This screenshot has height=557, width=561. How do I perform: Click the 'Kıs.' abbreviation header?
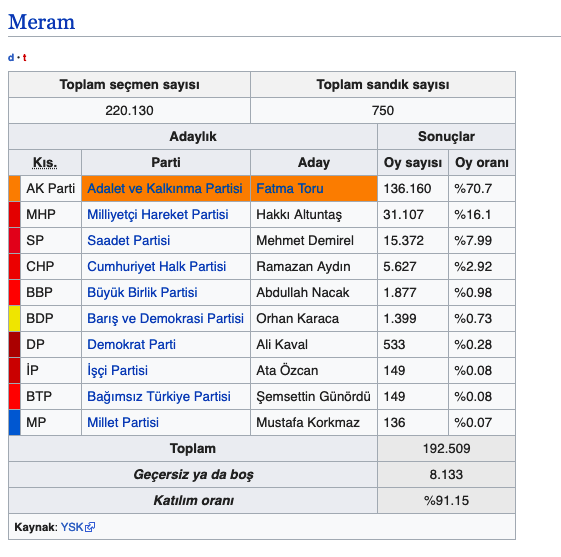(45, 162)
